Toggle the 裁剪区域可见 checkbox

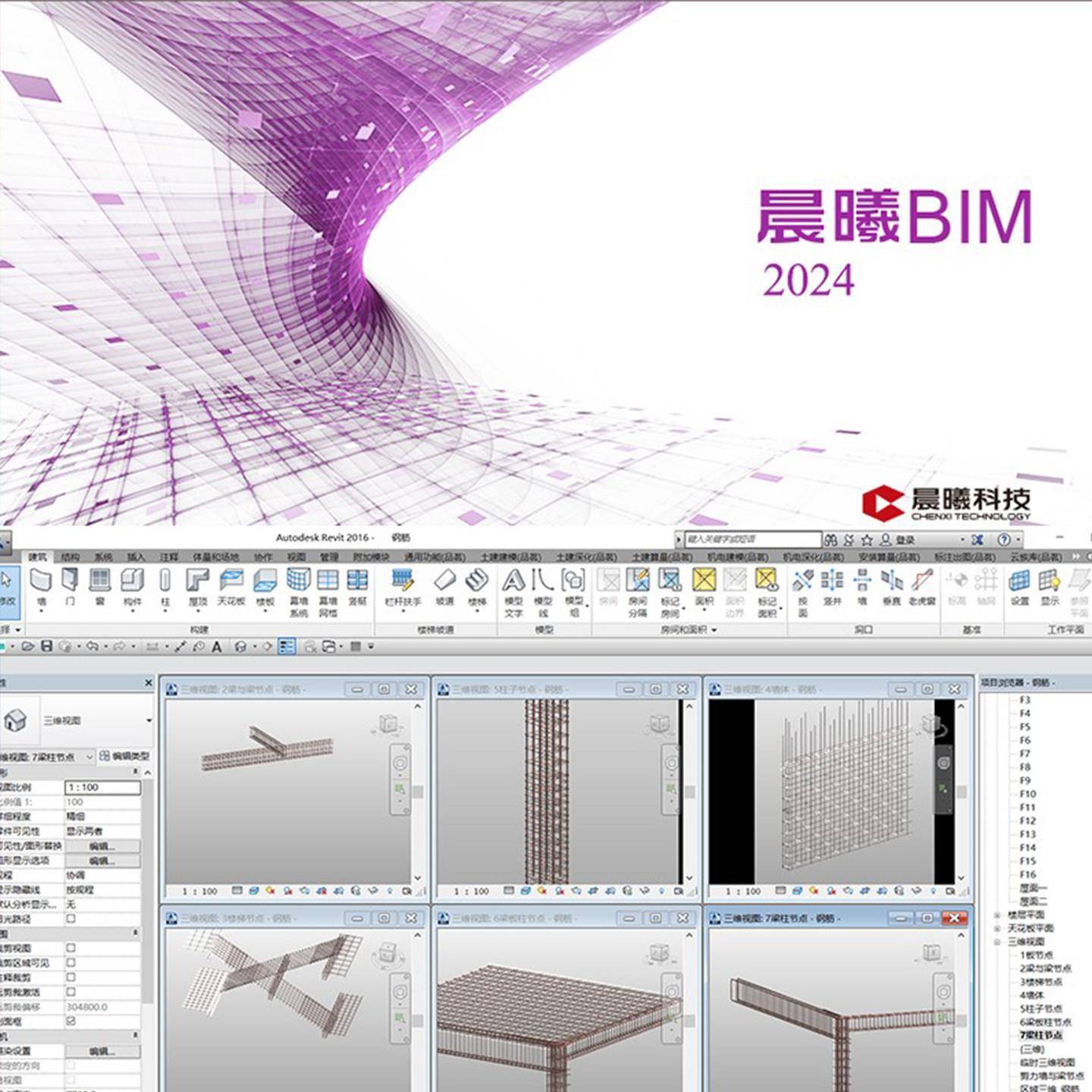click(x=71, y=962)
